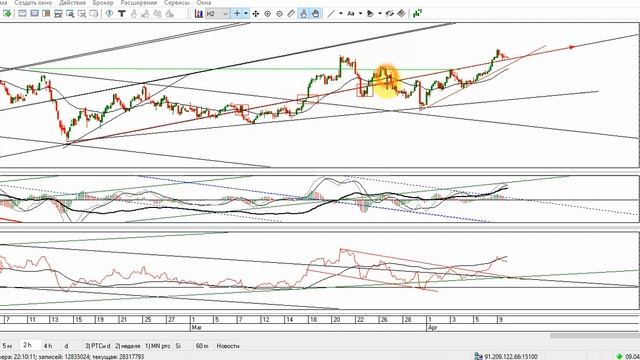Viewport: 640px width, 360px height.
Task: Click the table window icon
Action: [58, 14]
